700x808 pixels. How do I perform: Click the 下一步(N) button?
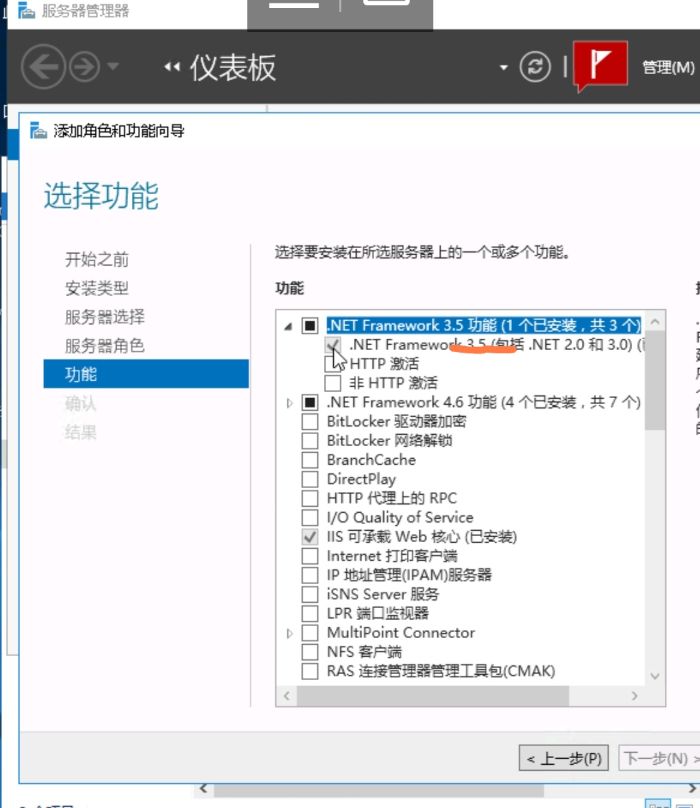tap(659, 758)
